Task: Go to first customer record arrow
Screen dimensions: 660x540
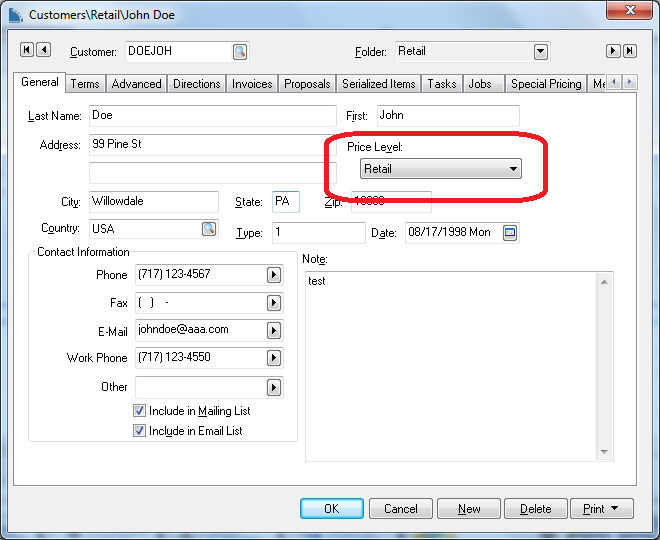Action: coord(27,50)
